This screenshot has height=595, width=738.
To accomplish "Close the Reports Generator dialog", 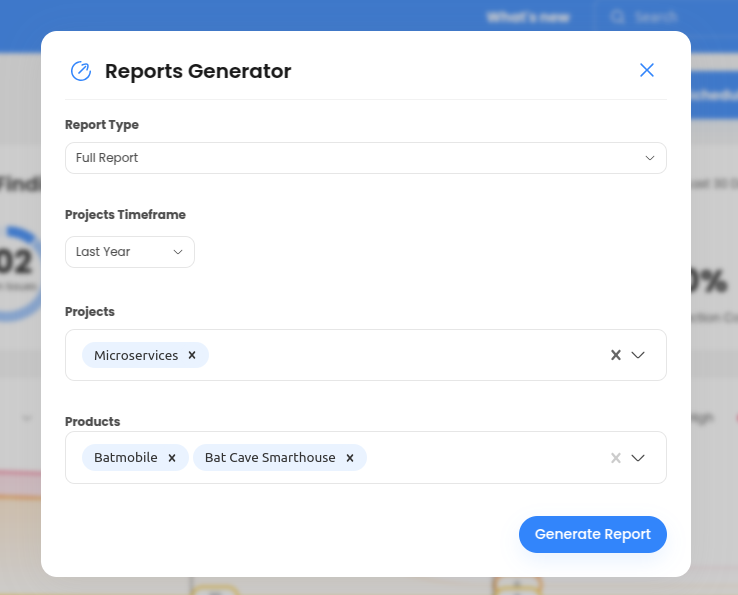I will tap(647, 70).
